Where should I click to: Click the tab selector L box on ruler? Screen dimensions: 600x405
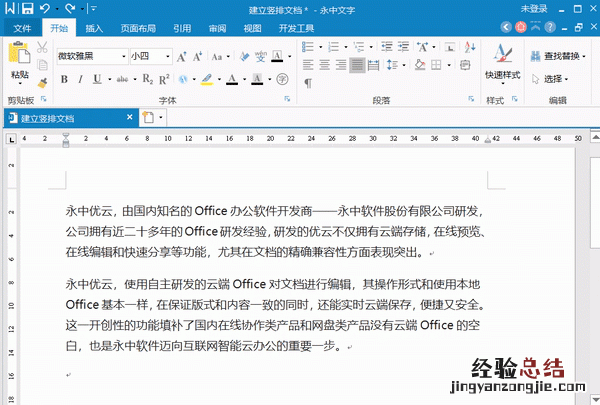pyautogui.click(x=11, y=139)
